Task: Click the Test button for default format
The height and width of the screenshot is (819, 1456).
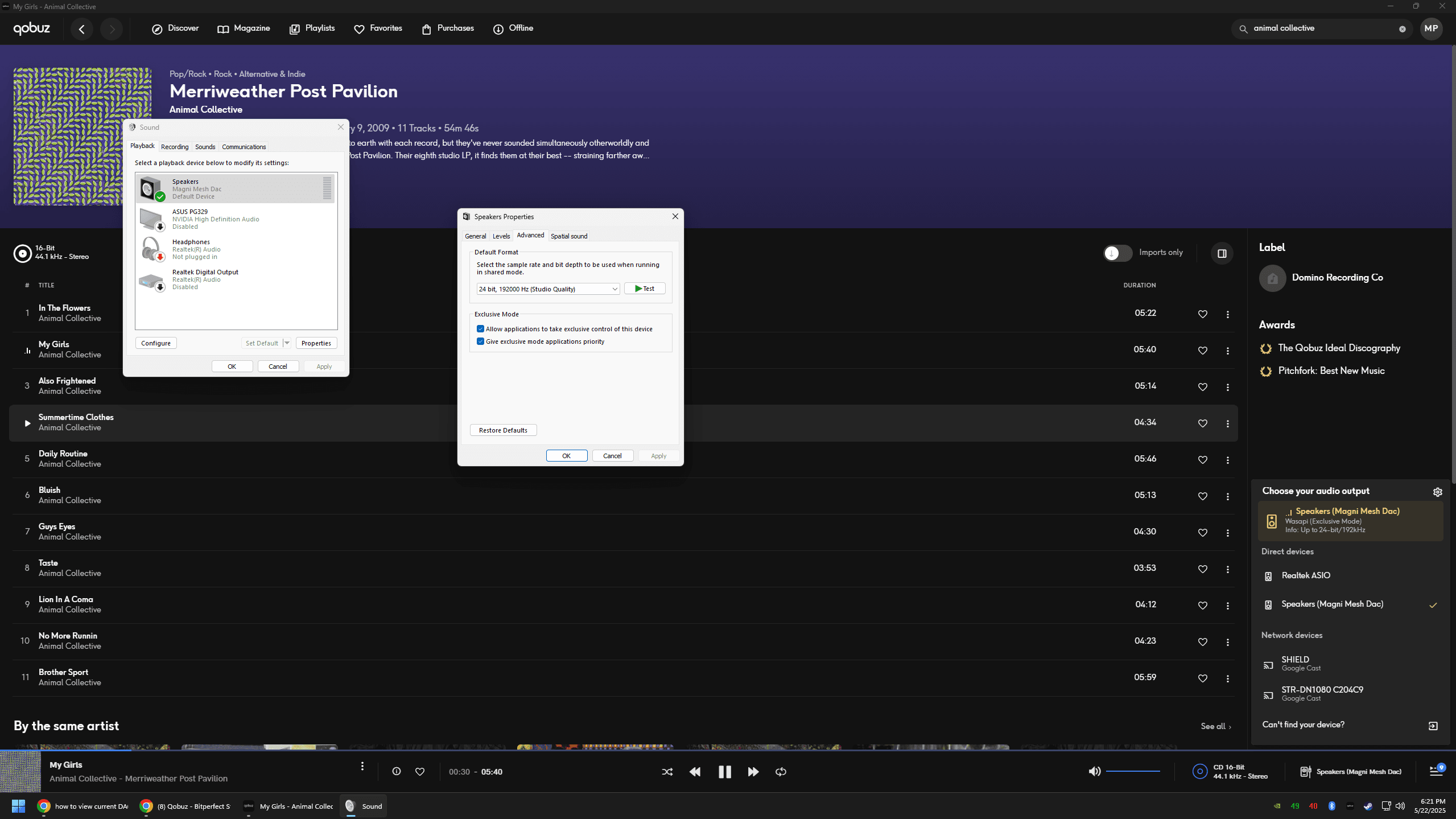Action: [645, 289]
